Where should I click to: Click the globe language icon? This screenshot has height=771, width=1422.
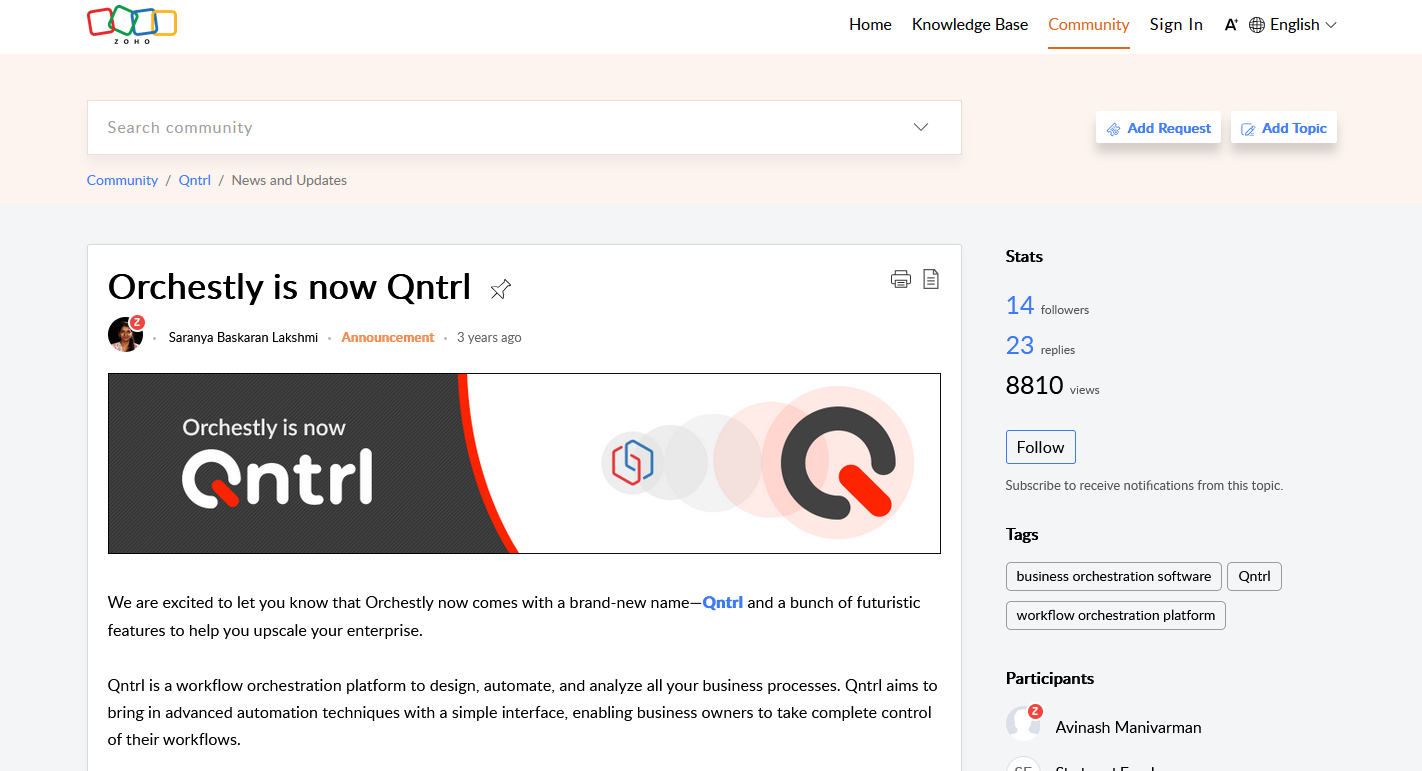(x=1257, y=25)
